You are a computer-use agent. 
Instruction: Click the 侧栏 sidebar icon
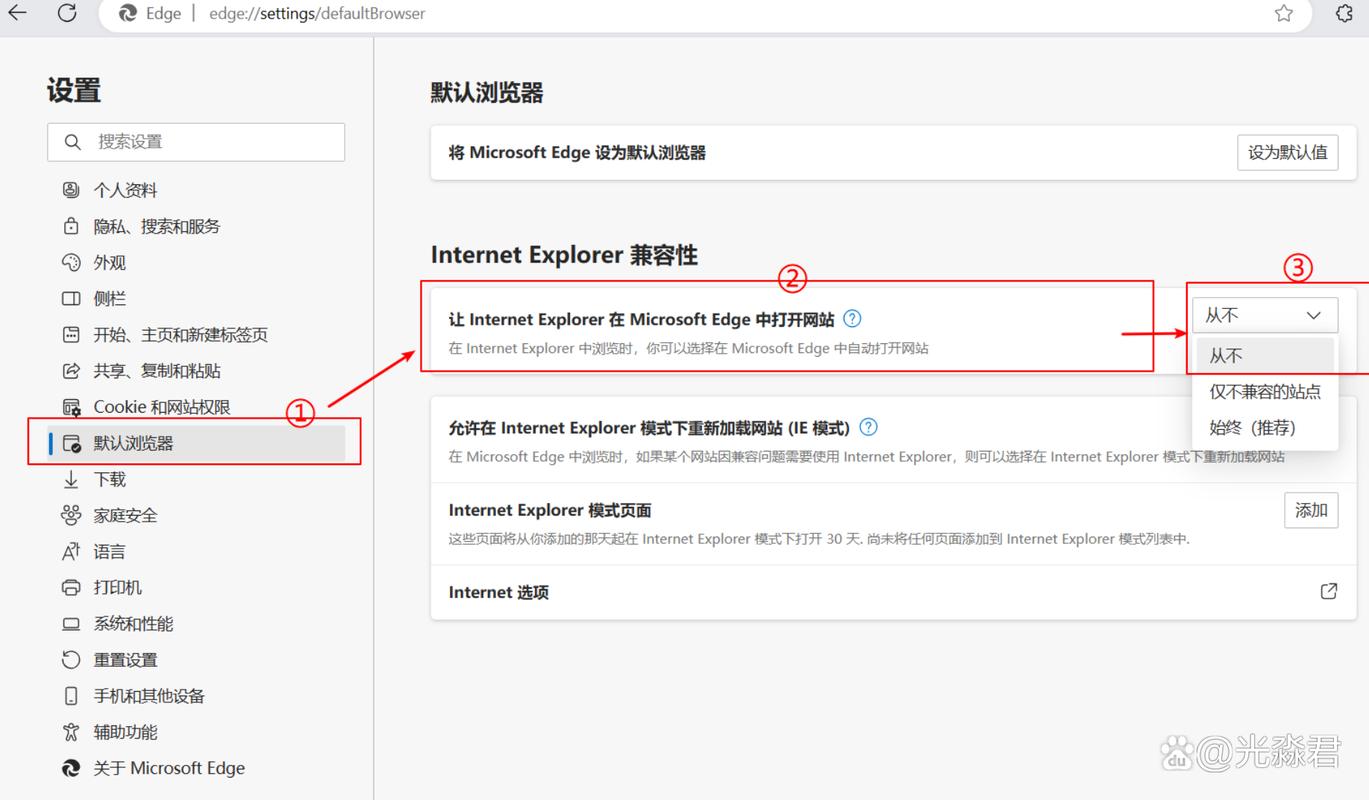(71, 298)
